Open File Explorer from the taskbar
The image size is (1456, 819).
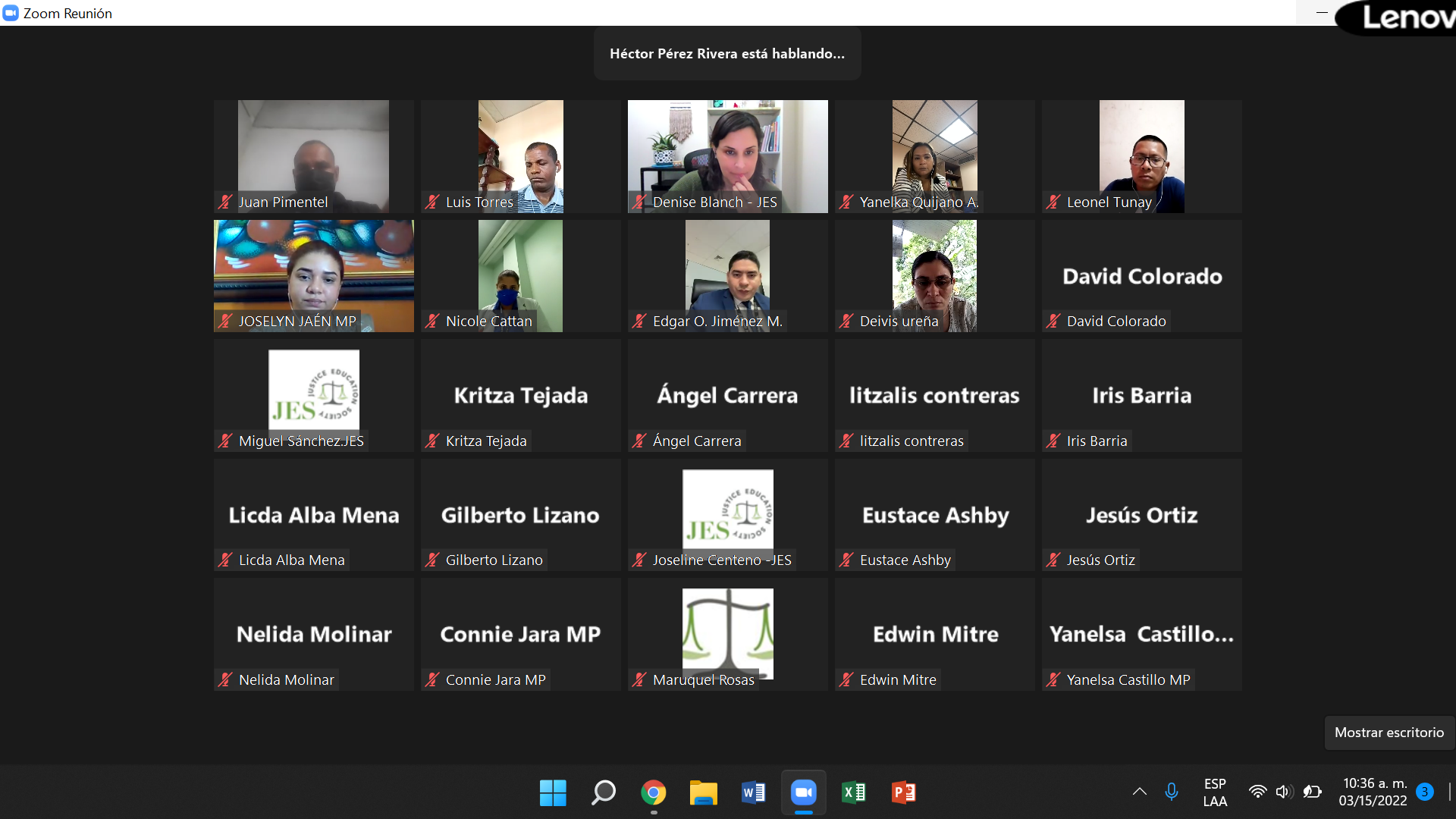click(x=704, y=792)
